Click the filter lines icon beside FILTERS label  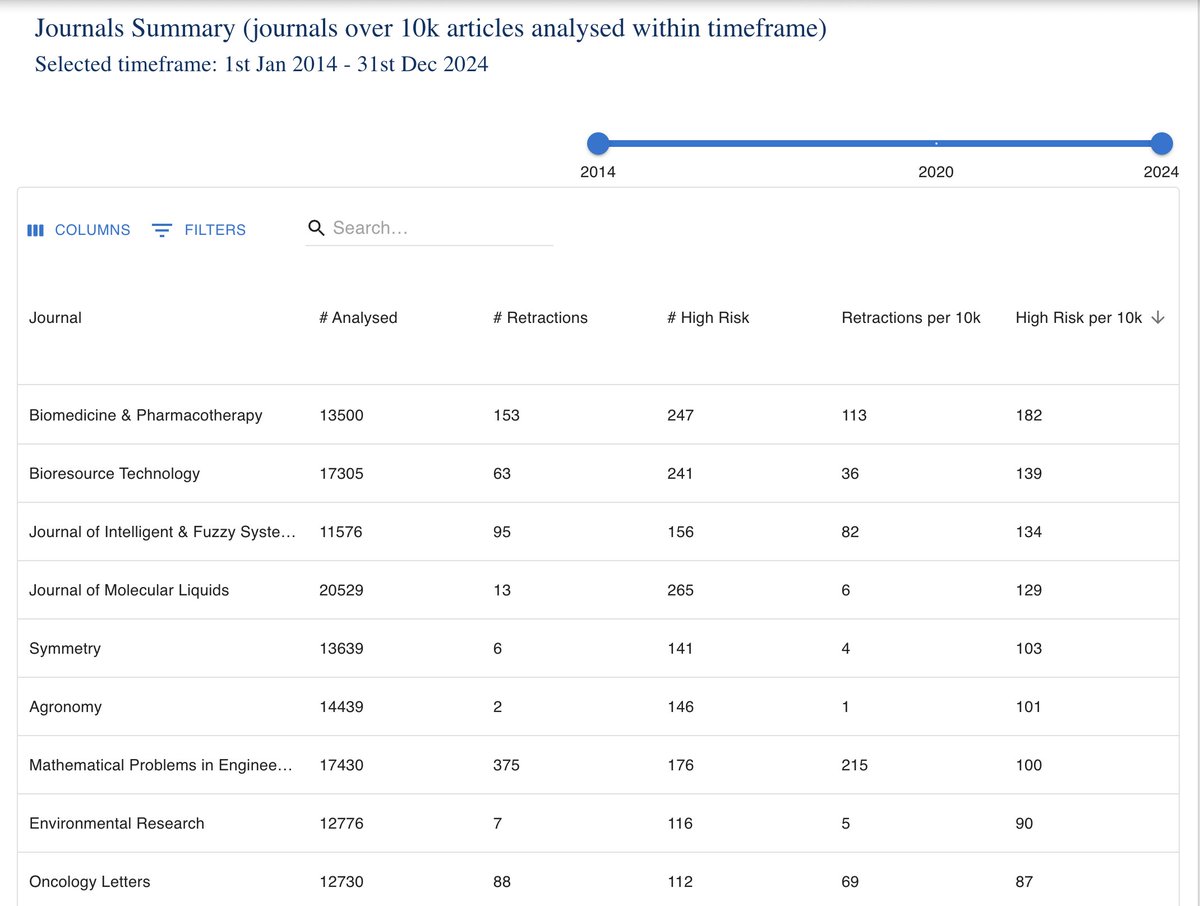(x=161, y=229)
